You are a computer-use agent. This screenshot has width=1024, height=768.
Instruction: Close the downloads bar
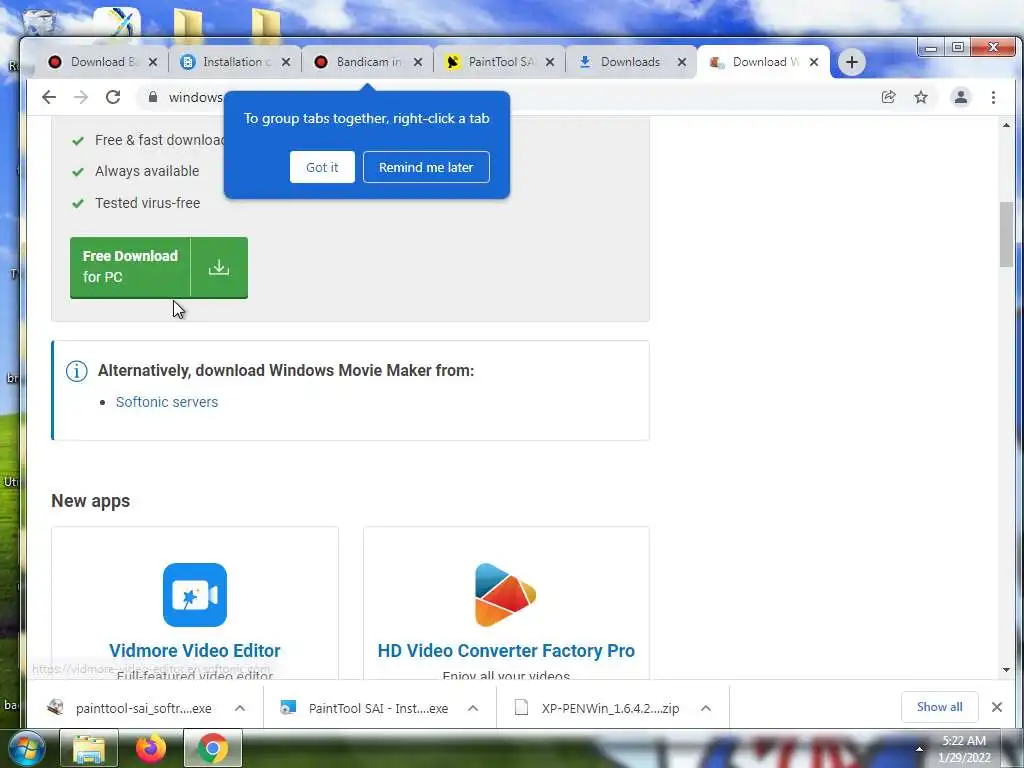(x=997, y=707)
